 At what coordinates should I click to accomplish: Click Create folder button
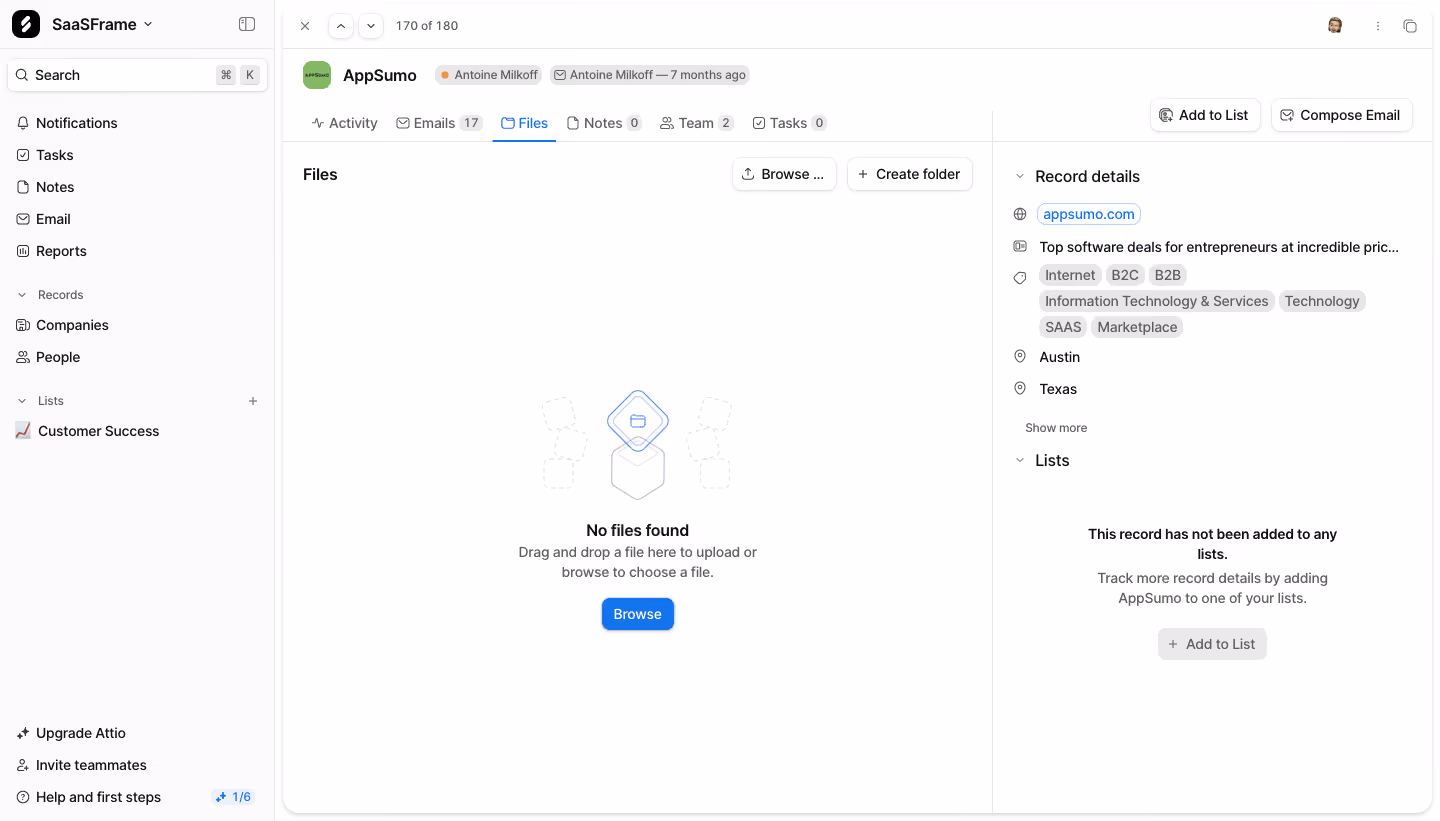click(x=910, y=174)
